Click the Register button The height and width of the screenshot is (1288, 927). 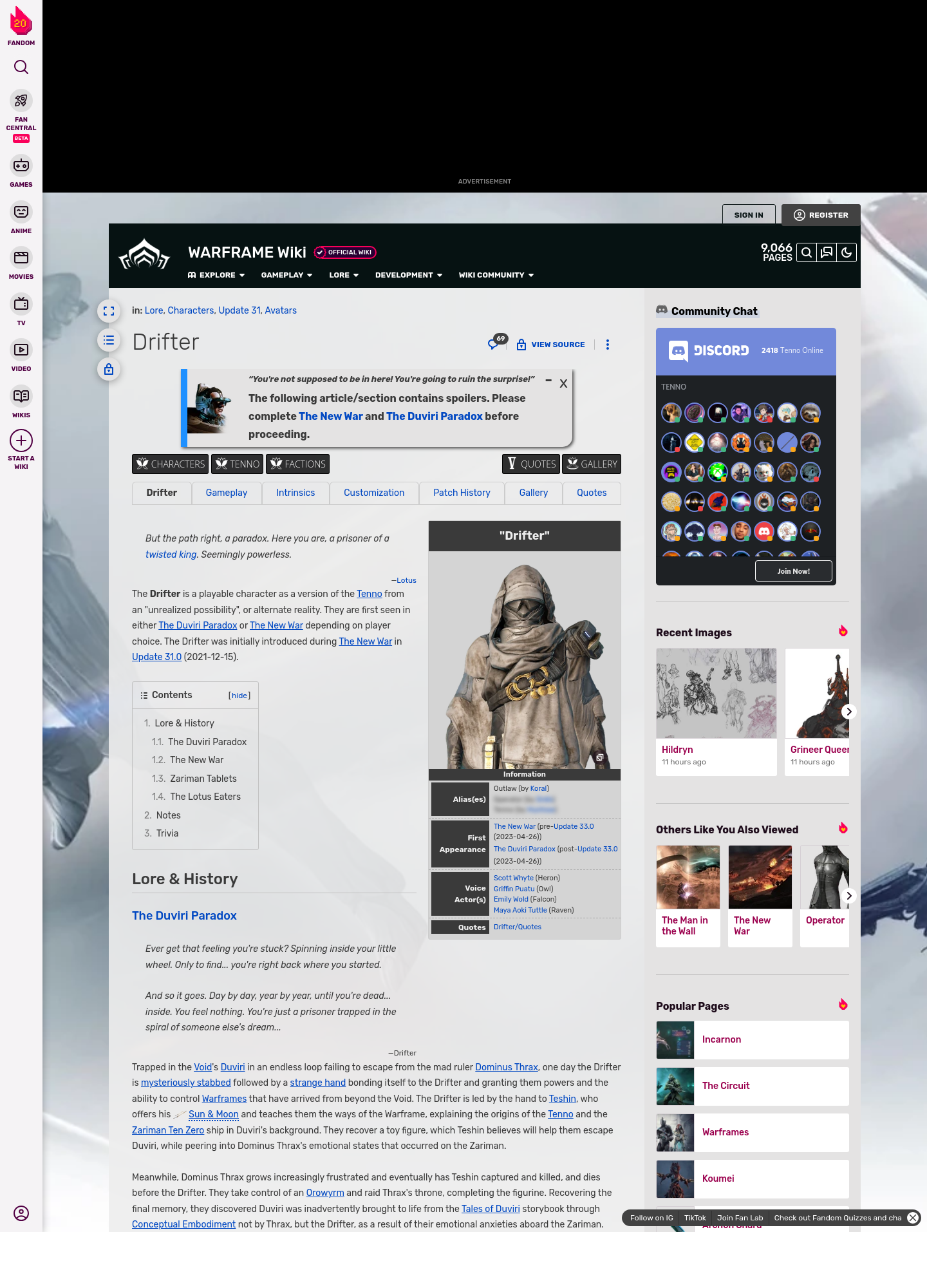(x=821, y=215)
